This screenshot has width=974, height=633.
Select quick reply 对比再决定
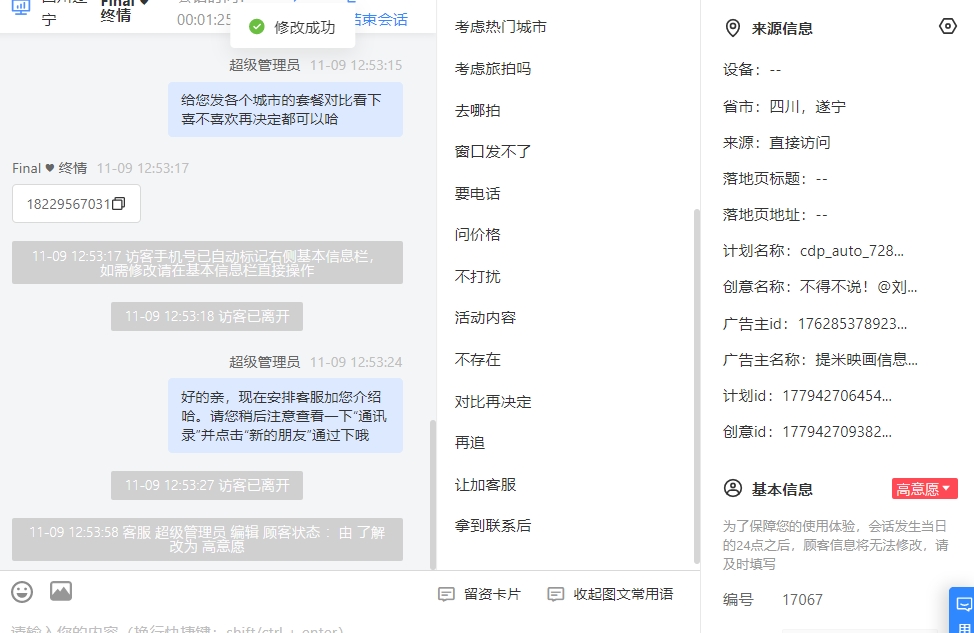point(493,401)
